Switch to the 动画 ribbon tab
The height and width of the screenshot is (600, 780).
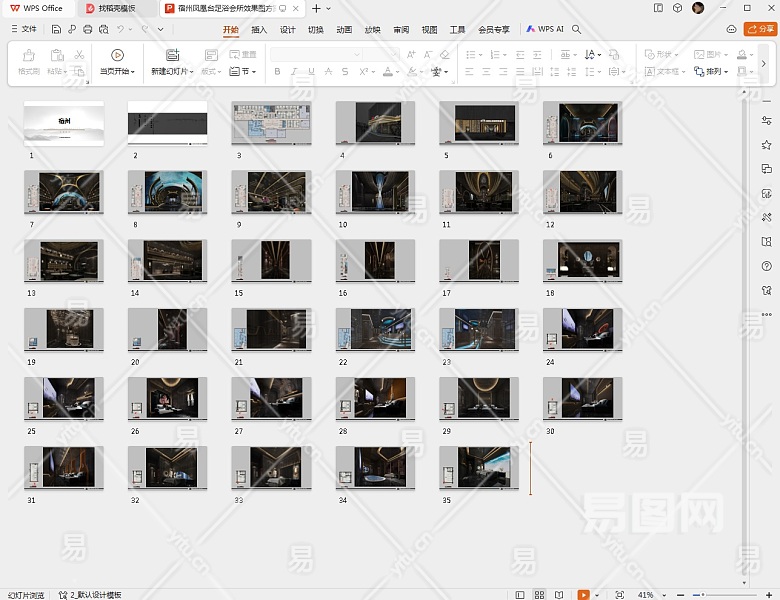(344, 30)
